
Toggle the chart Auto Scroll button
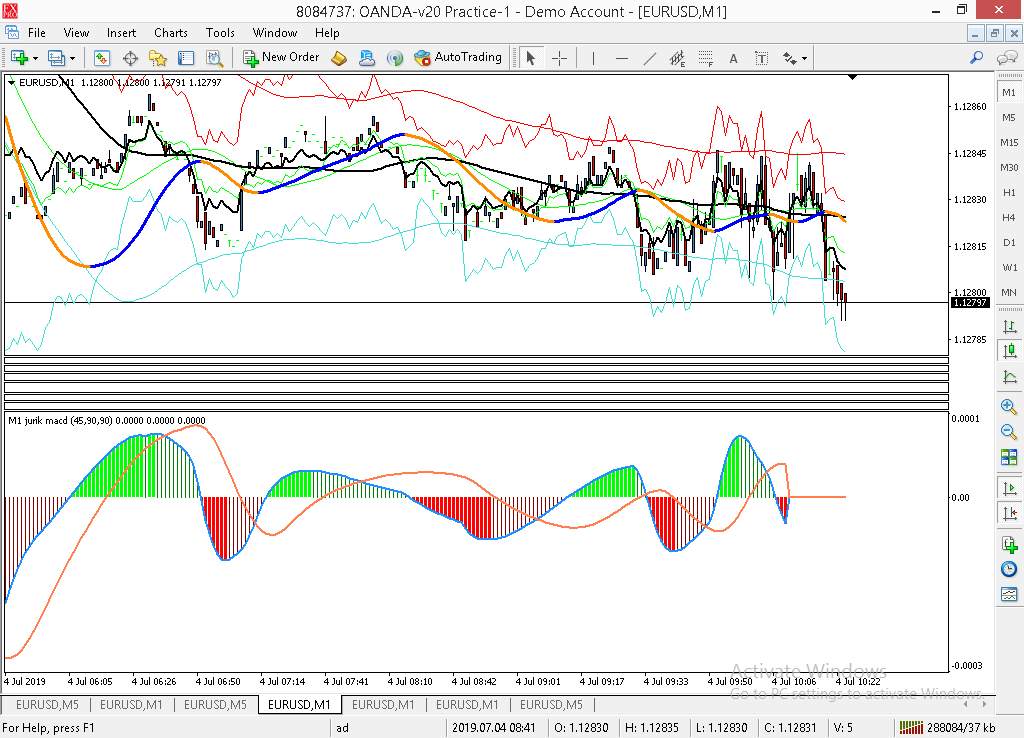click(1009, 488)
